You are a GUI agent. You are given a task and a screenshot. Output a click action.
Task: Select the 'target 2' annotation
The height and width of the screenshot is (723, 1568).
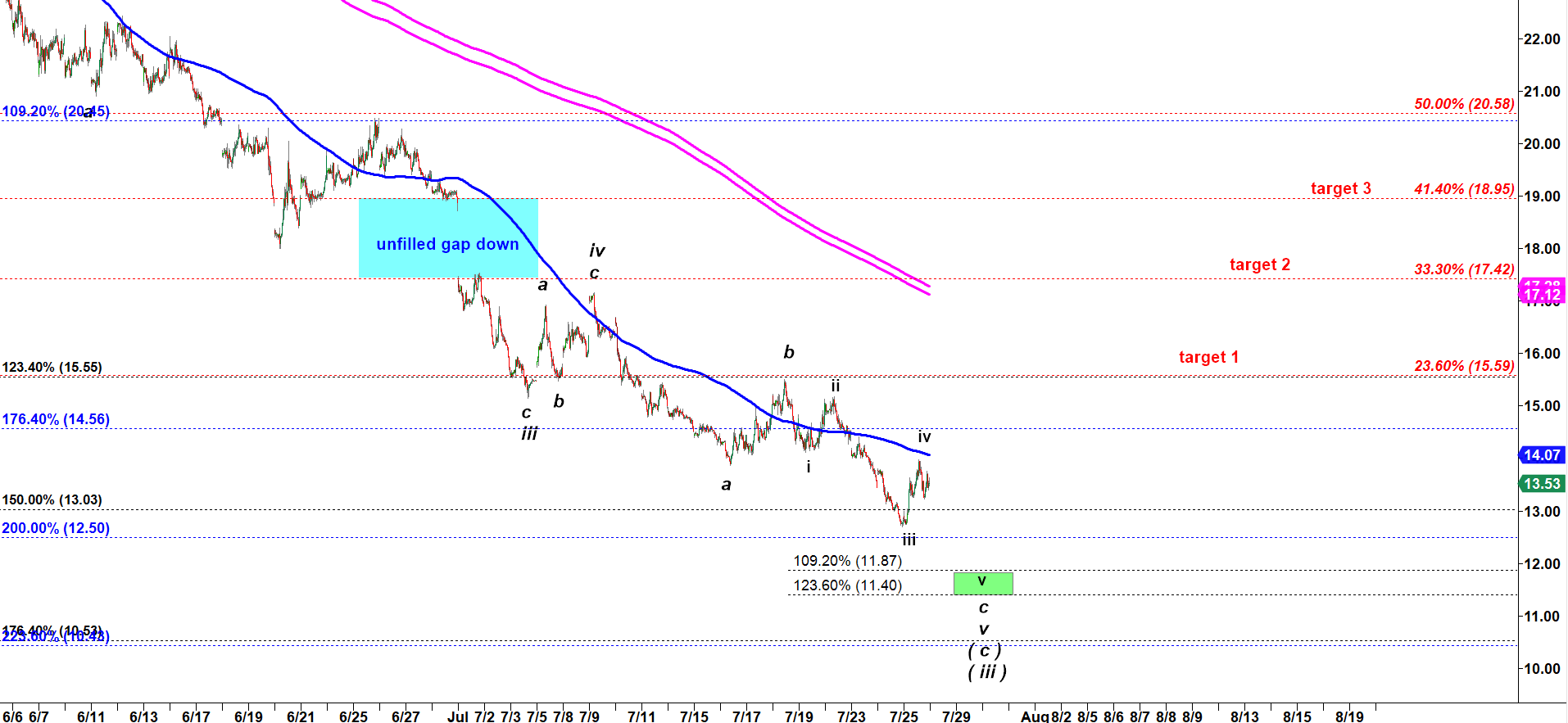pyautogui.click(x=1259, y=264)
